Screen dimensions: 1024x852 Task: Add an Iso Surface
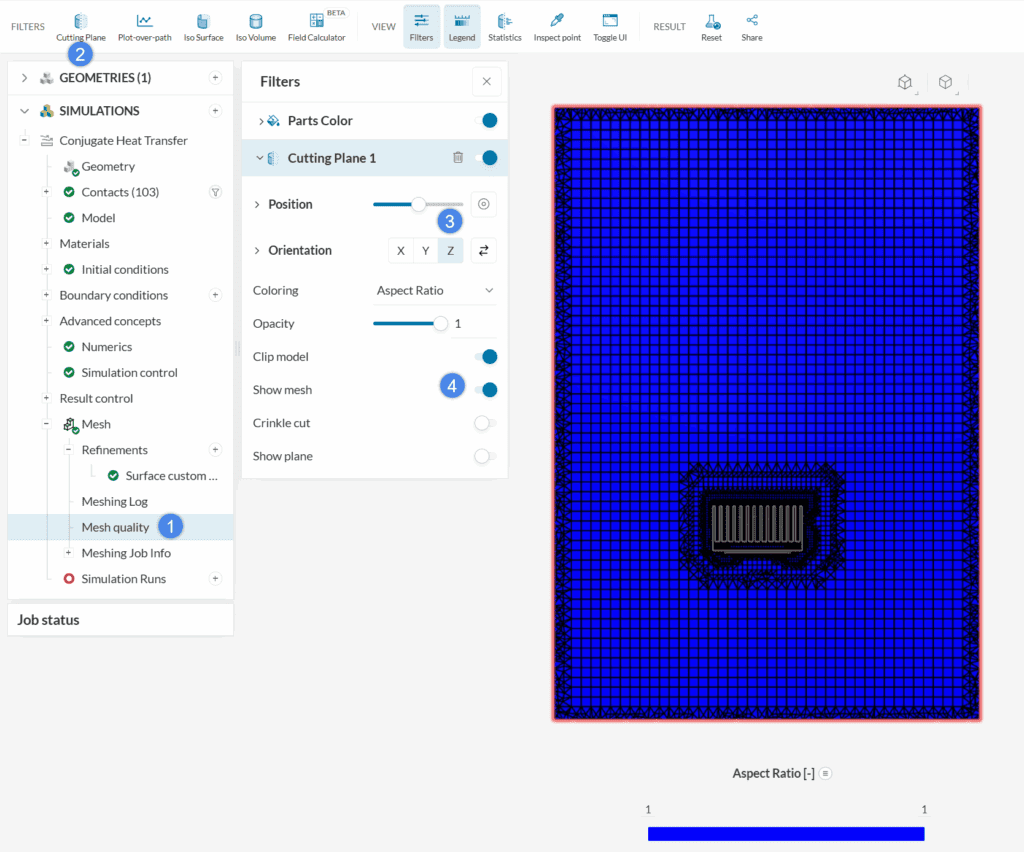[x=203, y=25]
